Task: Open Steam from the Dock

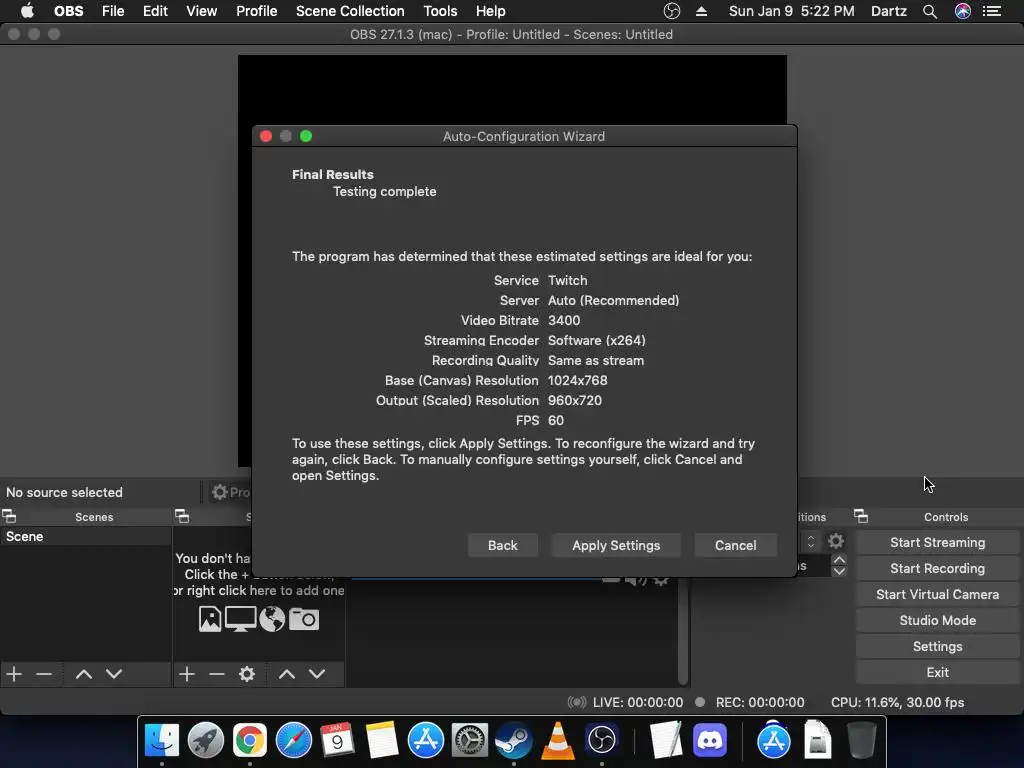Action: (x=513, y=740)
